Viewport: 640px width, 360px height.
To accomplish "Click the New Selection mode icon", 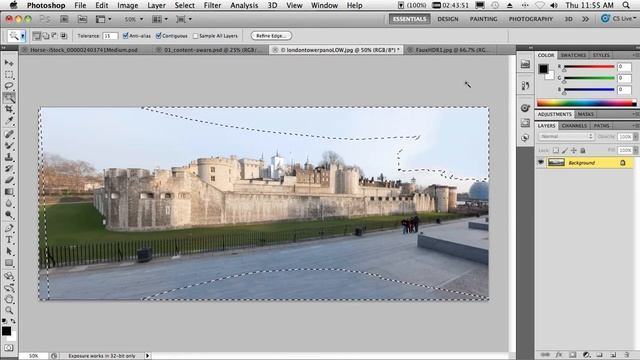I will [x=36, y=36].
